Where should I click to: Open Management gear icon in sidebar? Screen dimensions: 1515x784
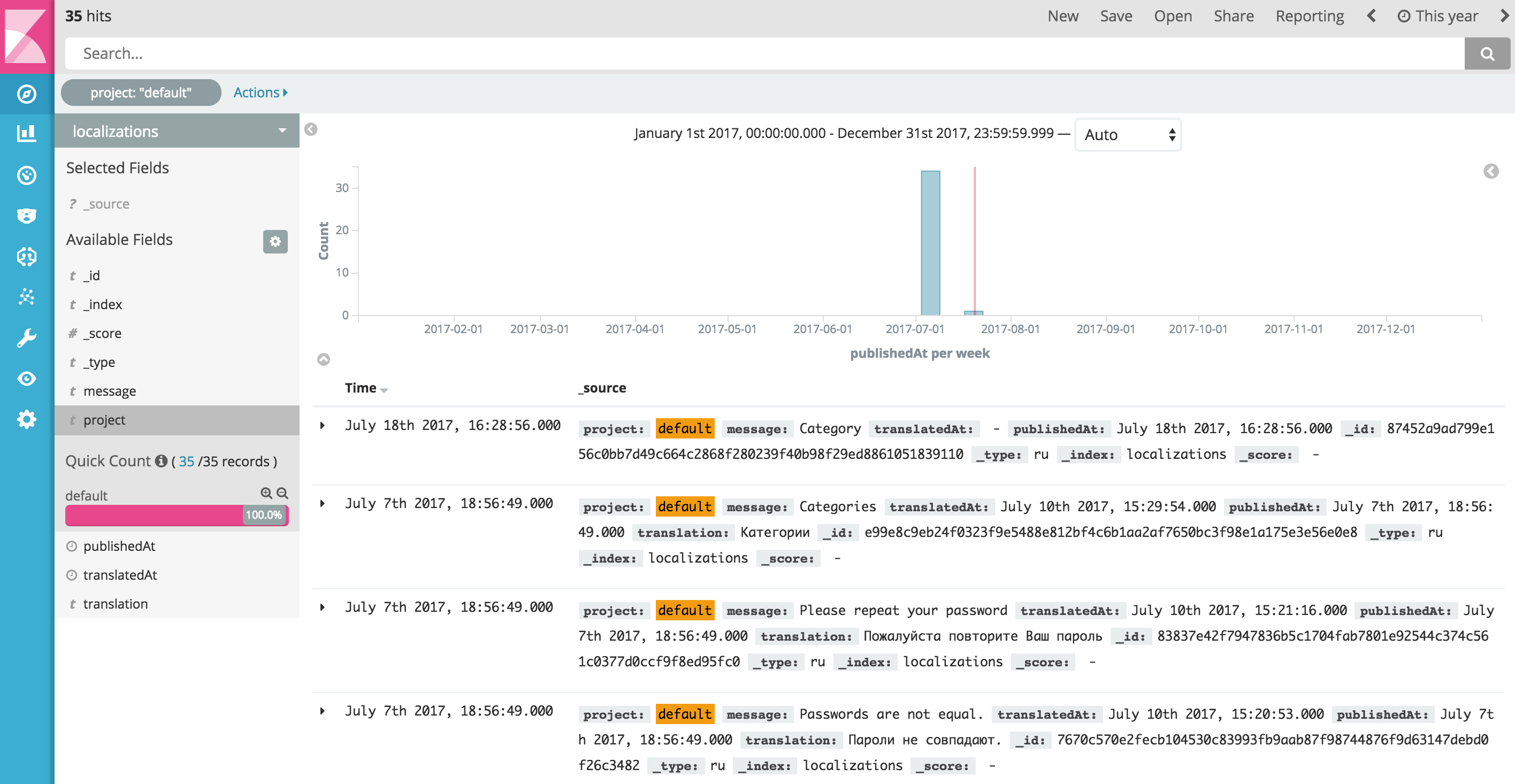[x=26, y=419]
